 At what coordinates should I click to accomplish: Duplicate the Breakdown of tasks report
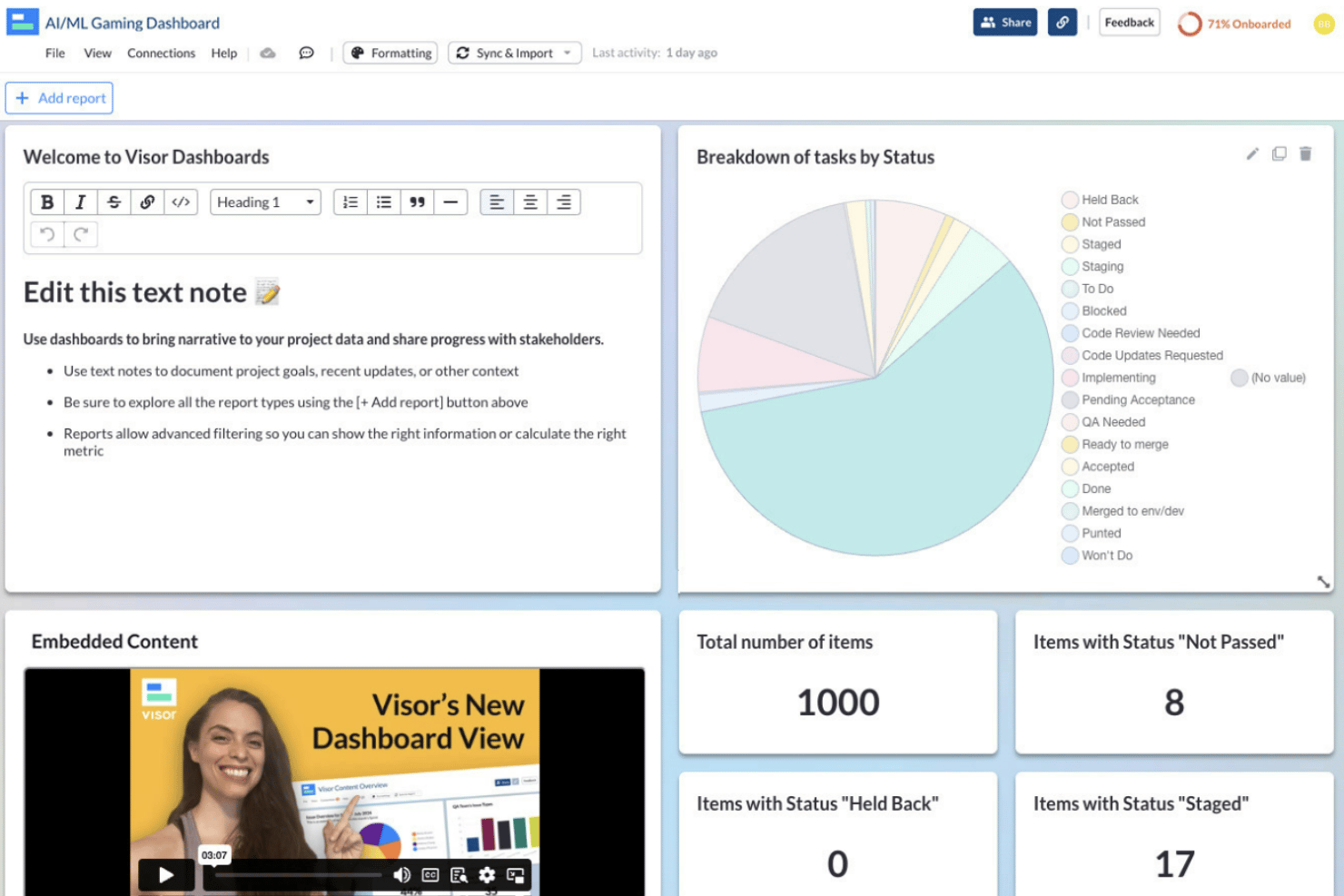(1279, 153)
